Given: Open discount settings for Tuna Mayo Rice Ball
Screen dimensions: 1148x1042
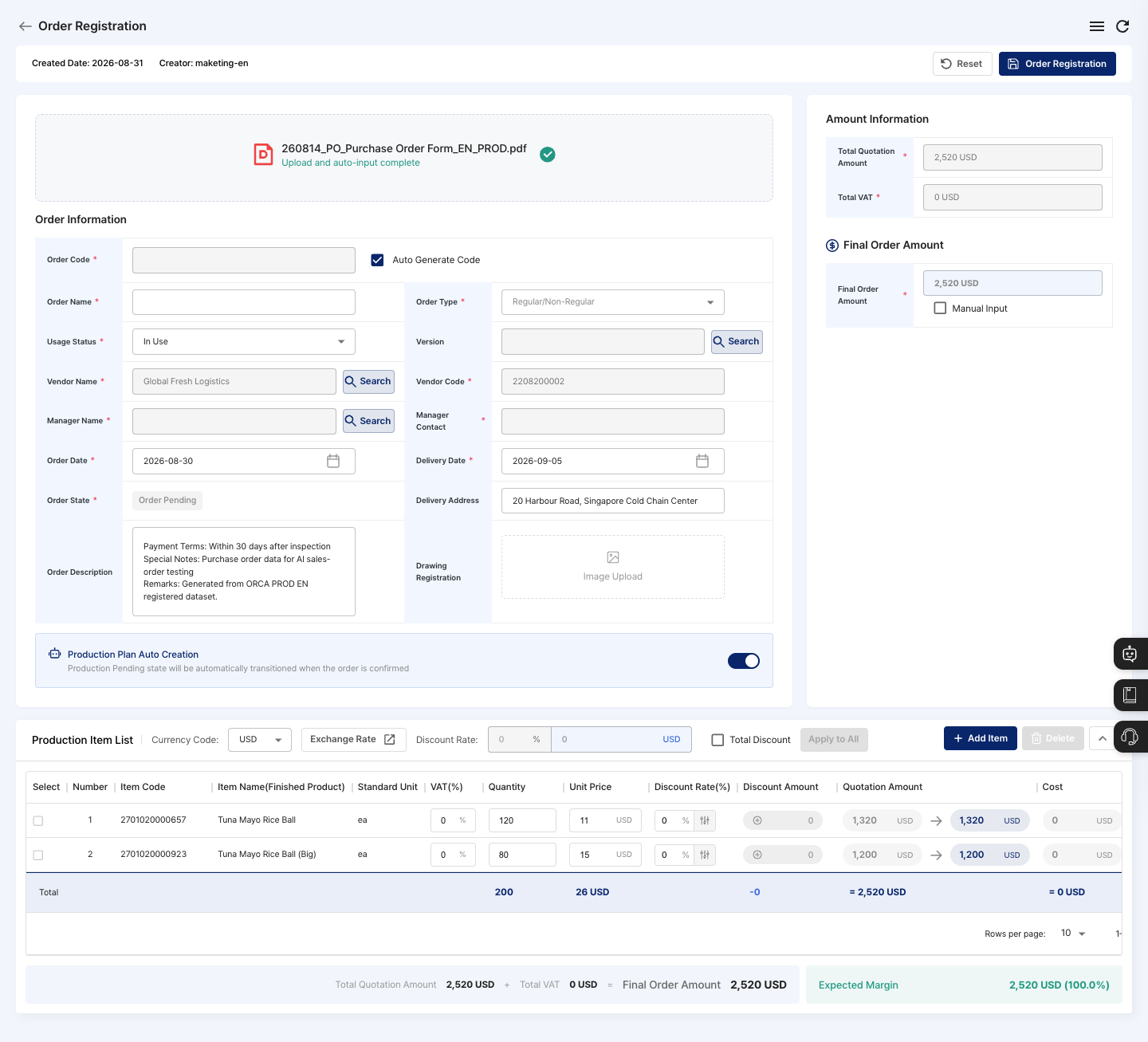Looking at the screenshot, I should pos(705,820).
